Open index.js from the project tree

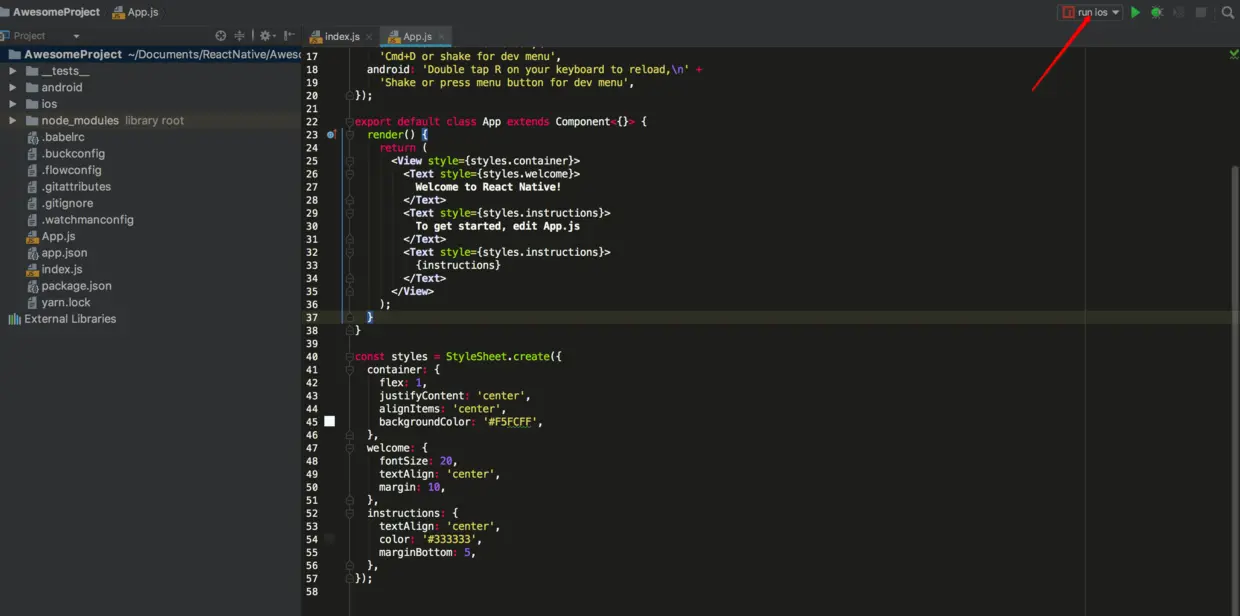62,269
